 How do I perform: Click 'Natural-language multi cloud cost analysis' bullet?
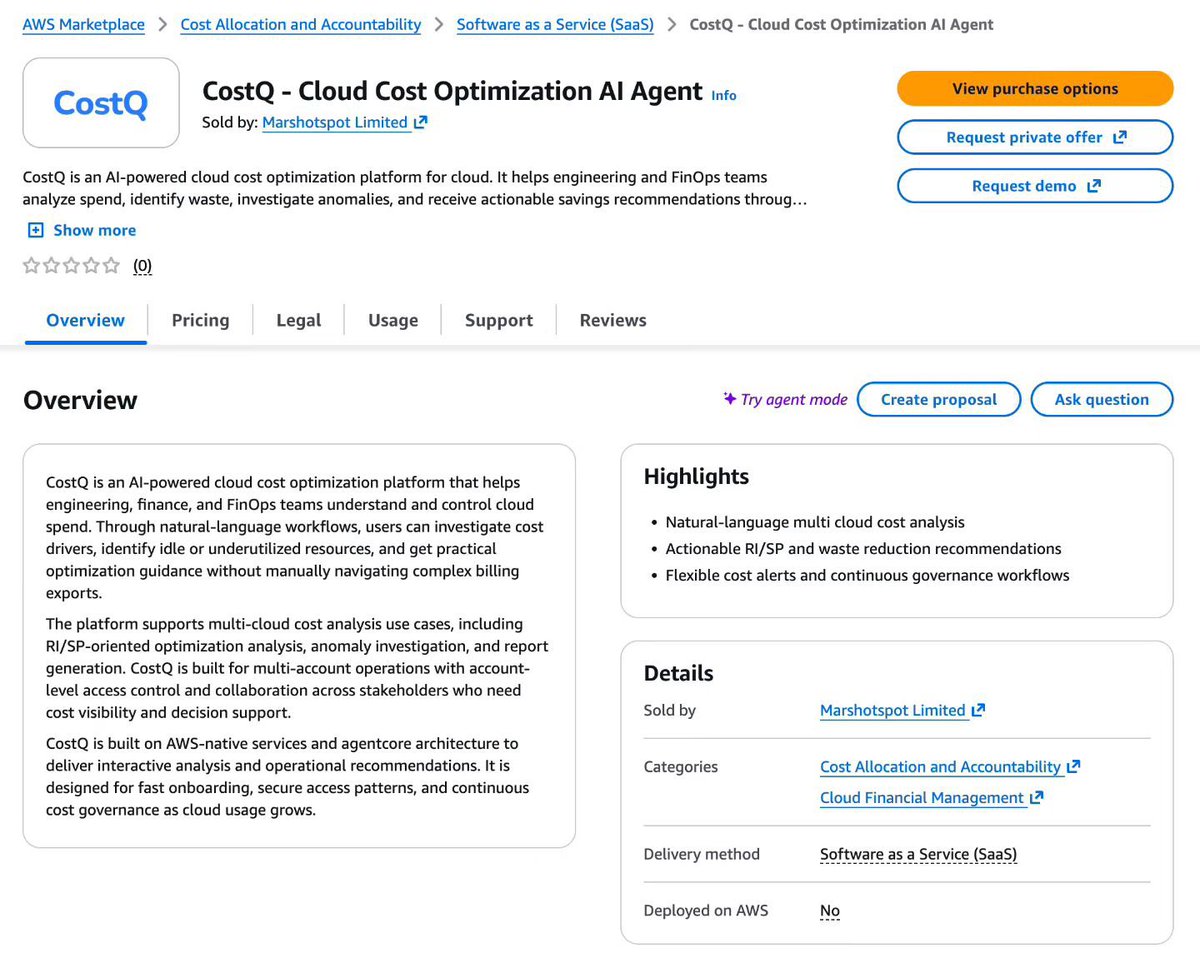pos(815,522)
